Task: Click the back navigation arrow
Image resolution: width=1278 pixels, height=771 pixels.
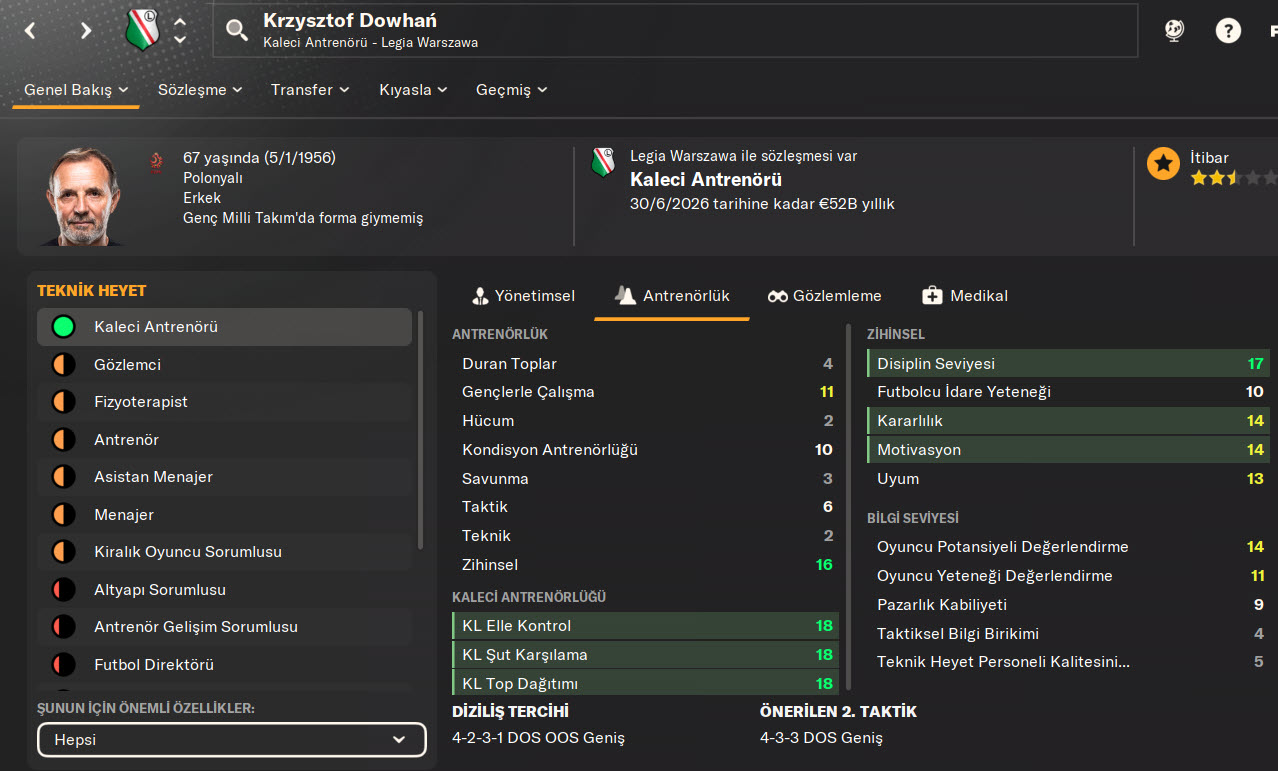Action: pos(31,30)
